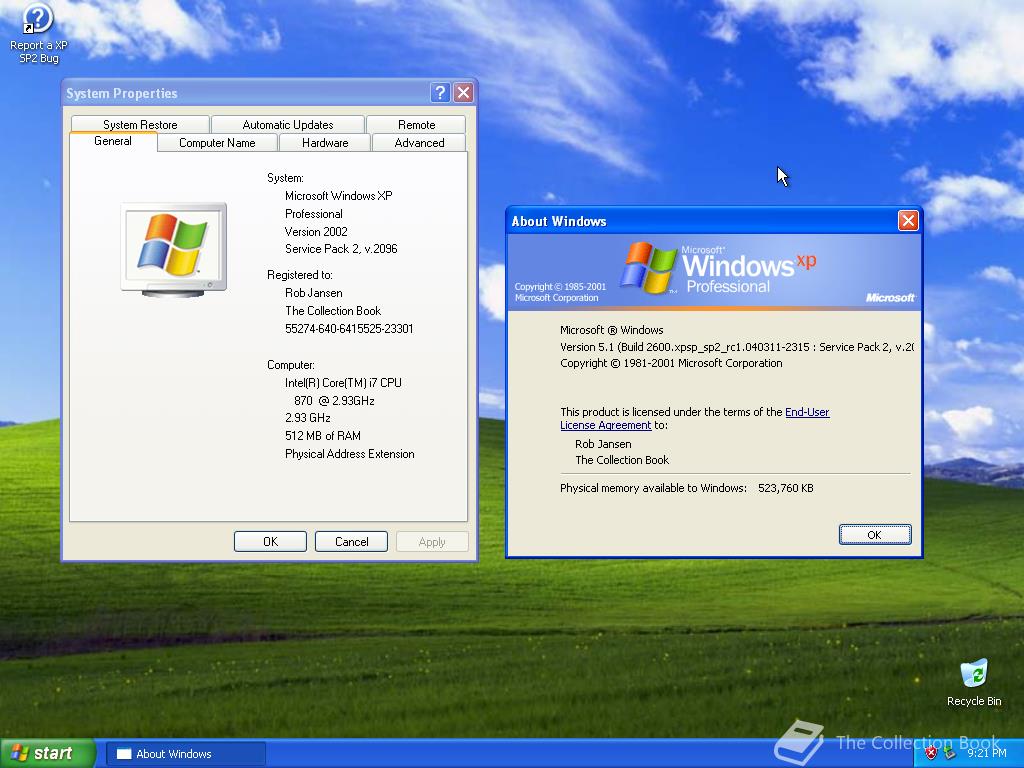Click the Start button
This screenshot has height=768, width=1024.
click(45, 752)
